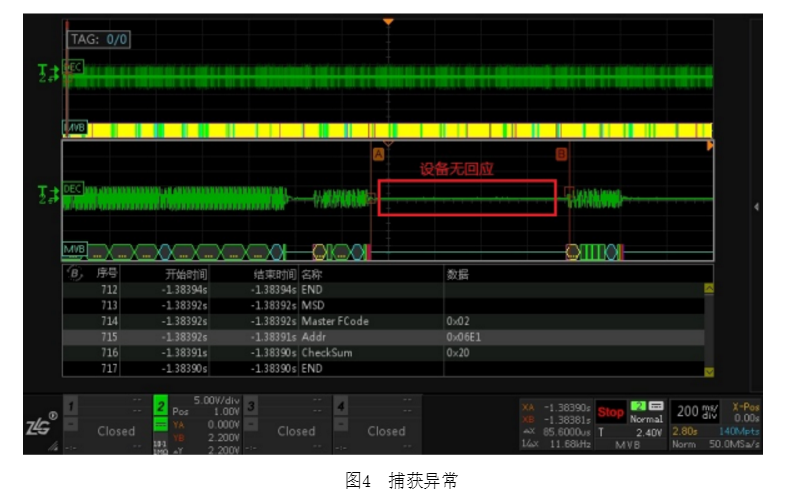Select the DEC label in the zoomed waveform window
The height and width of the screenshot is (498, 805).
[73, 188]
